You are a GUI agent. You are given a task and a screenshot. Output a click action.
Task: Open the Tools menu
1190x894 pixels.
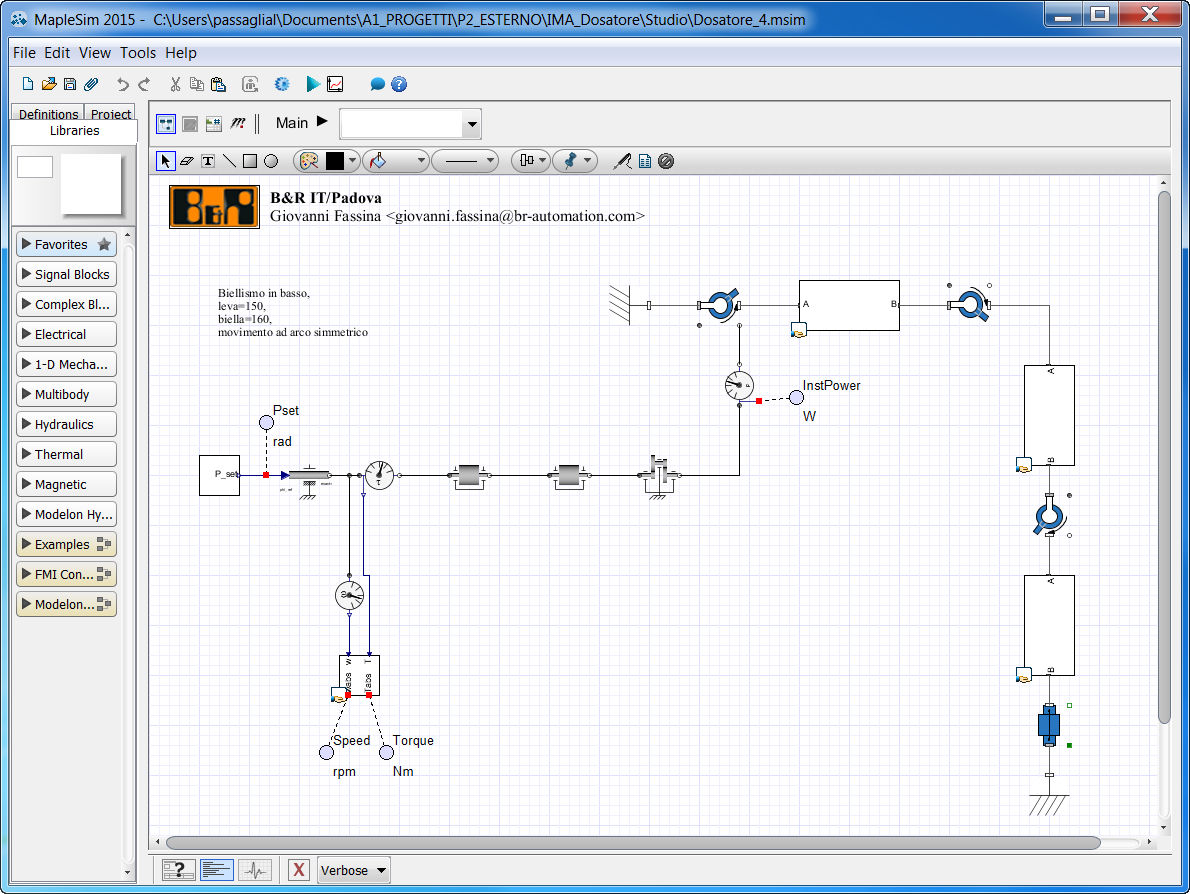(138, 53)
